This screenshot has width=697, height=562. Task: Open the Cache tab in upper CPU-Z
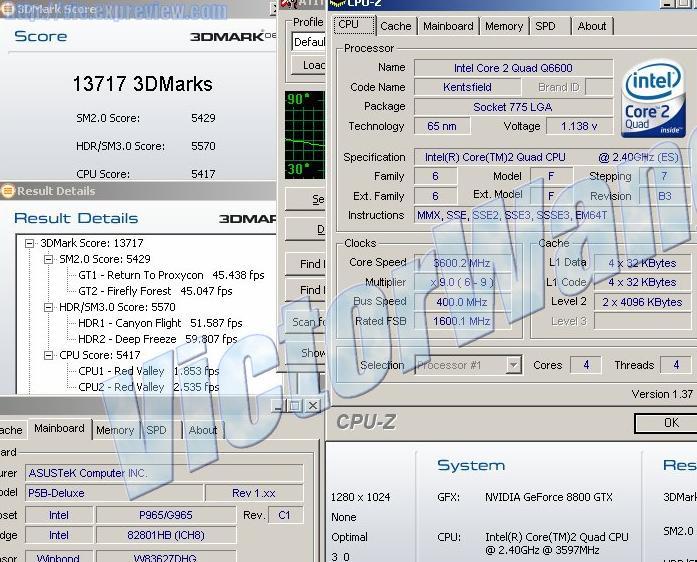[x=396, y=26]
